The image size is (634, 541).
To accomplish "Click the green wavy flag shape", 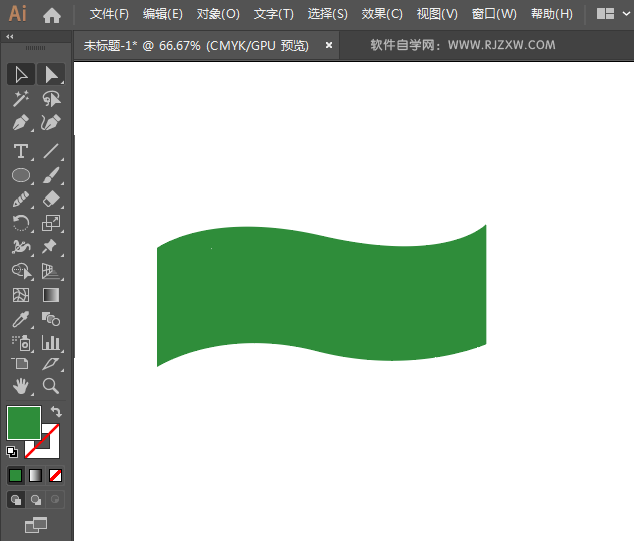I will pos(321,295).
